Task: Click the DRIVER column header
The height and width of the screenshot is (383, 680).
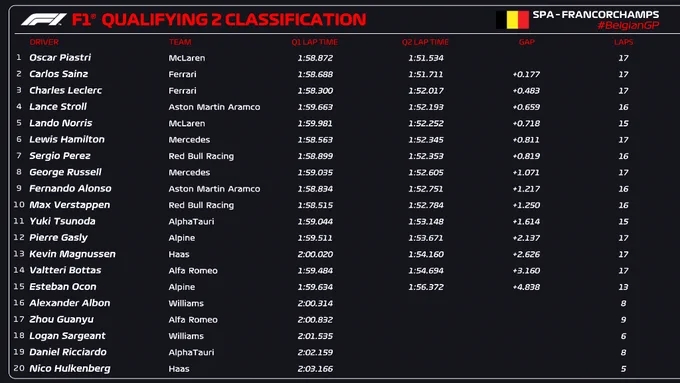Action: (44, 42)
